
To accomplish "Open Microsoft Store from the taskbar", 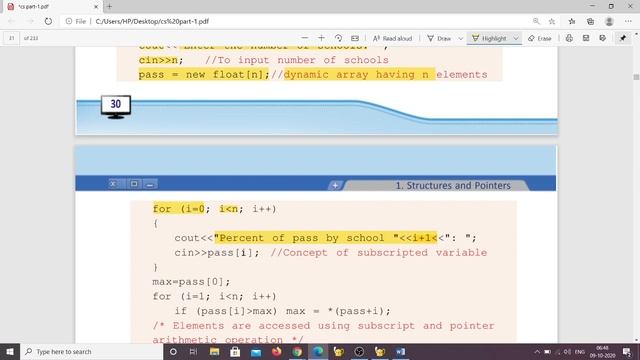I will (235, 351).
